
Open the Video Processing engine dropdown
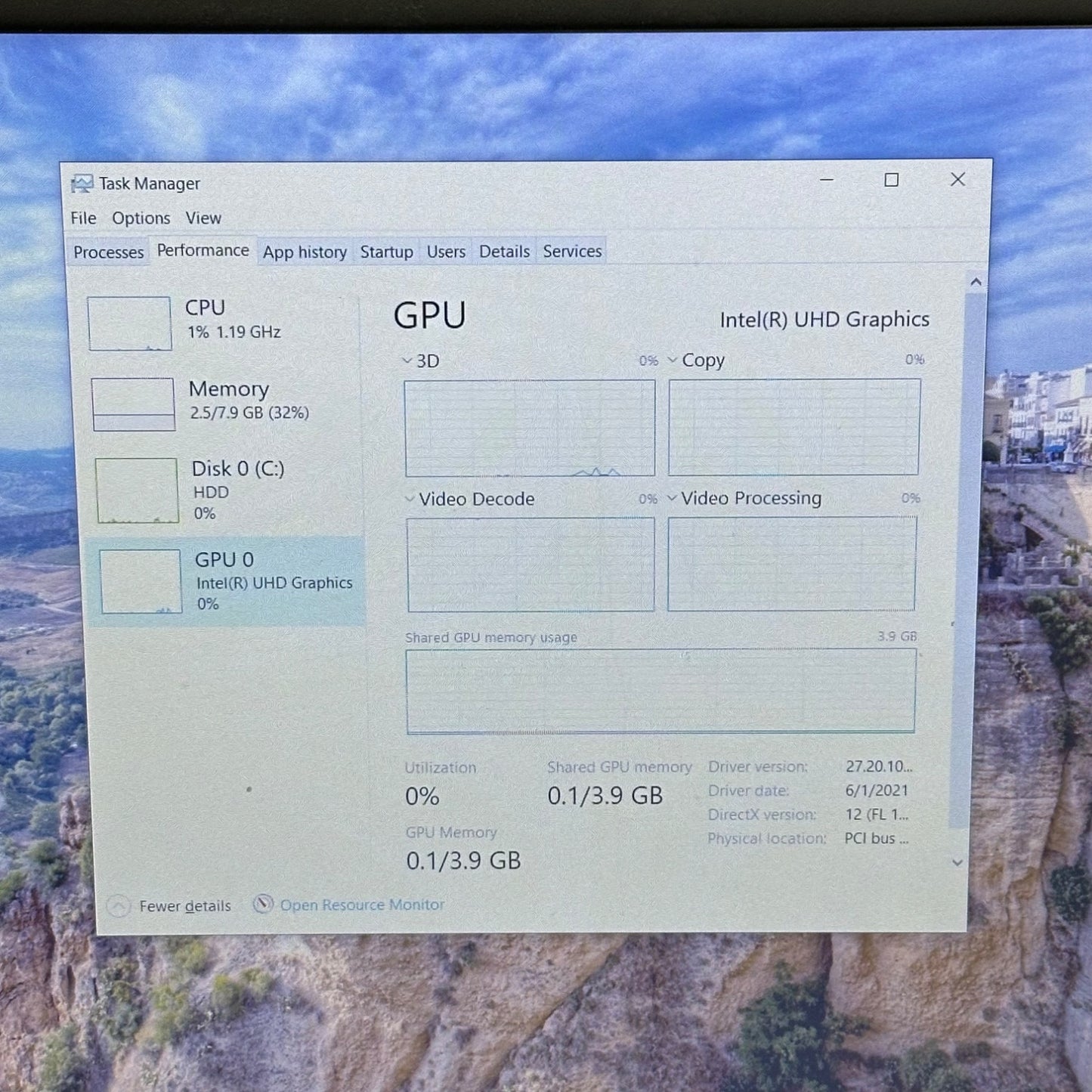tap(672, 498)
